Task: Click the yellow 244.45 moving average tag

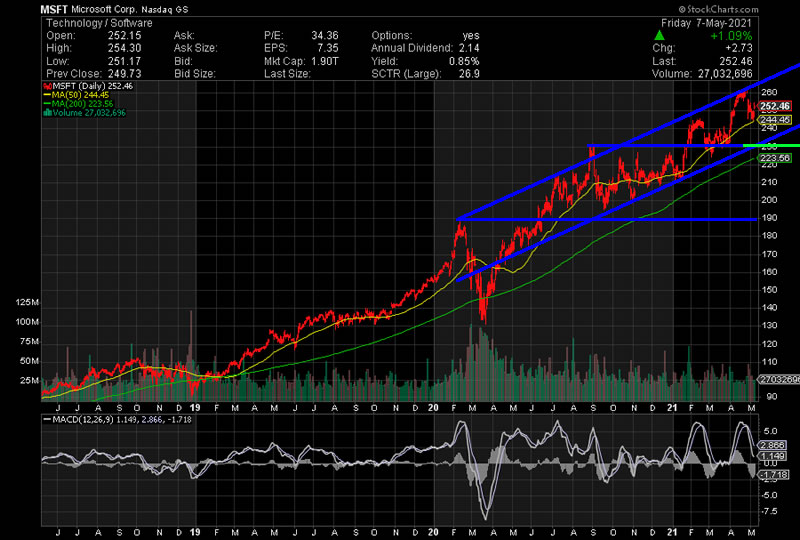Action: tap(775, 120)
